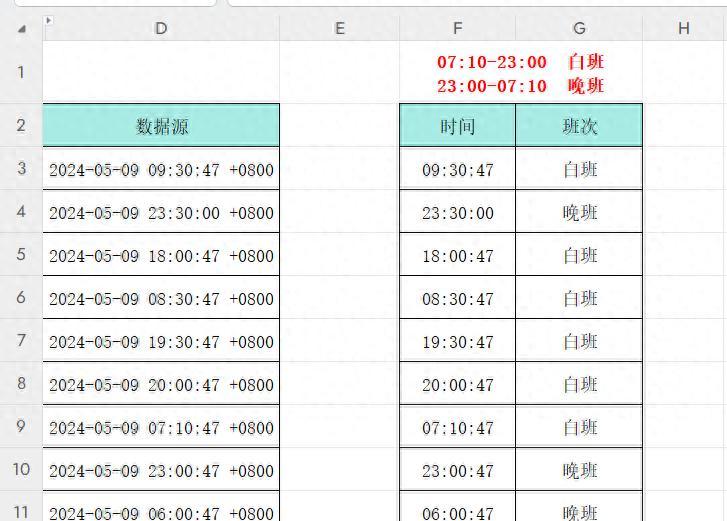Screen dimensions: 727x521
Task: Click time cell 19:30:47
Action: (x=457, y=340)
